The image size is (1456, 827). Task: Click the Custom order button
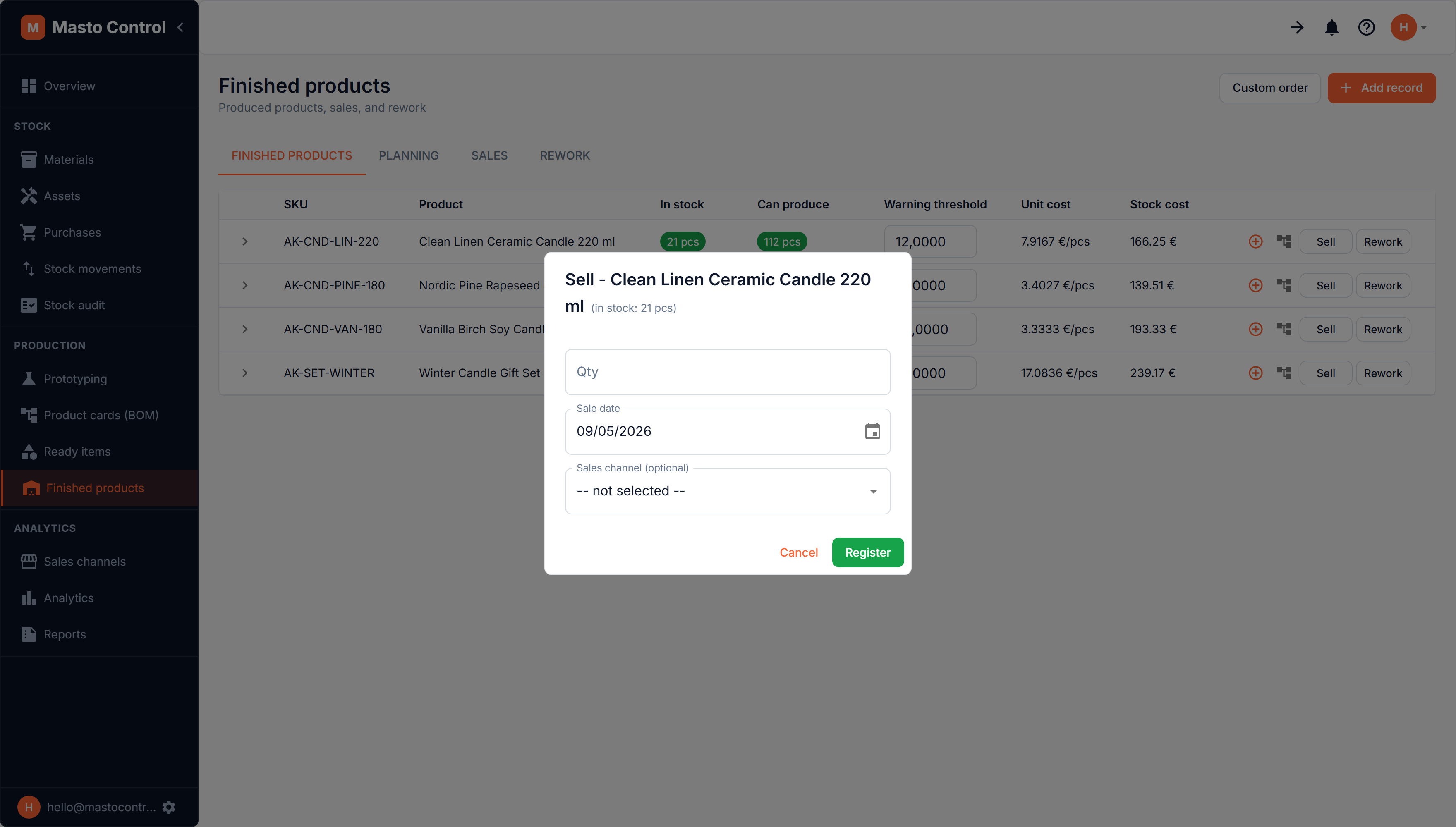coord(1270,88)
